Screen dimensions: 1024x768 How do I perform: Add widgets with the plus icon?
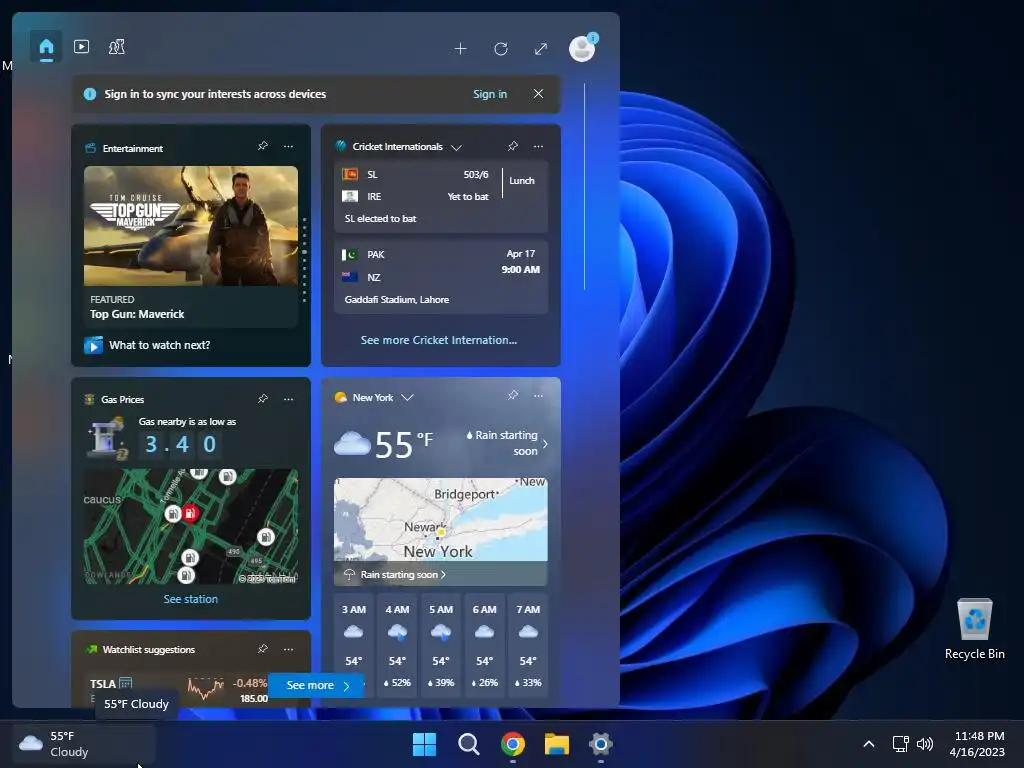460,49
